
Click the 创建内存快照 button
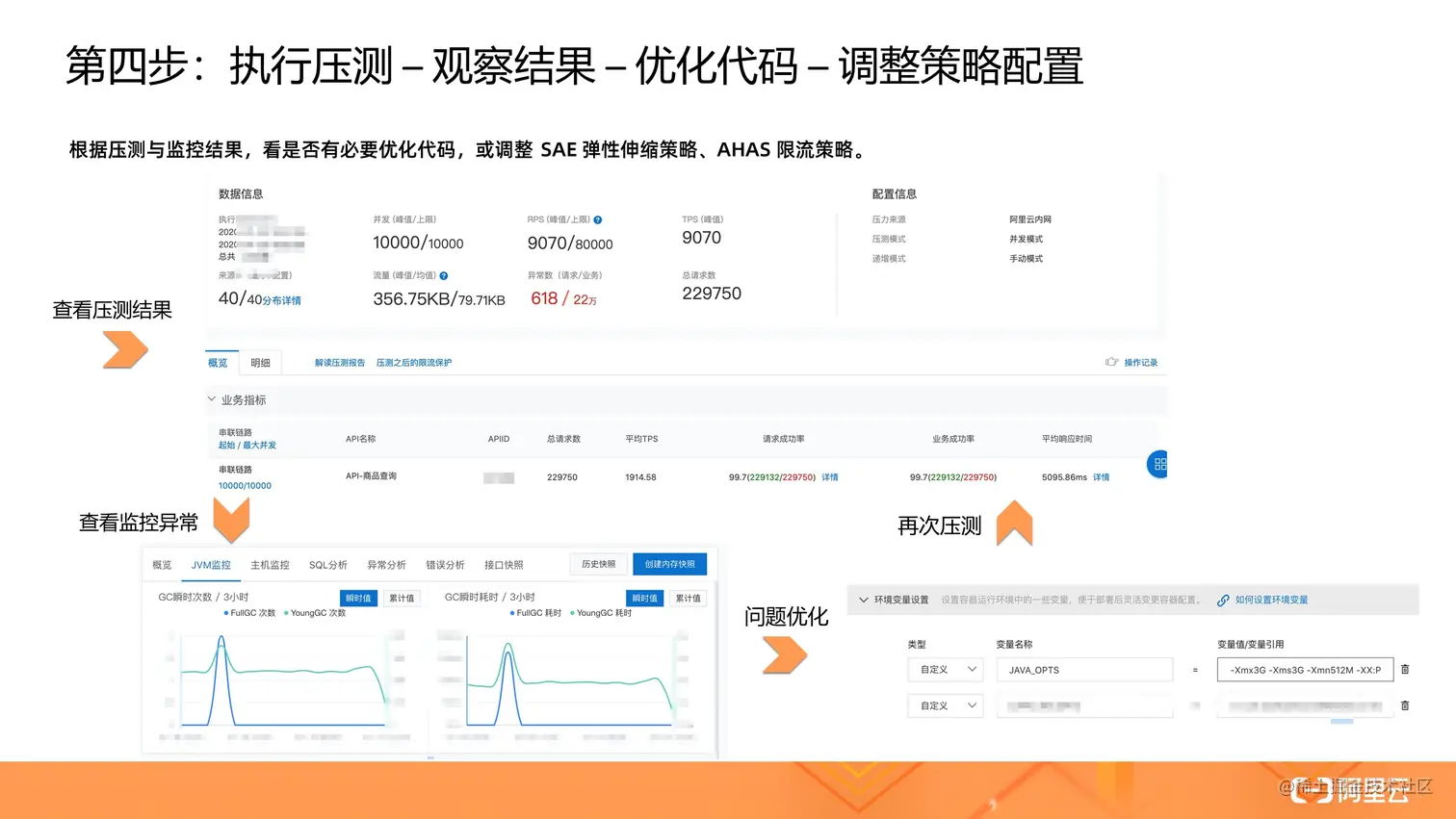click(x=669, y=564)
